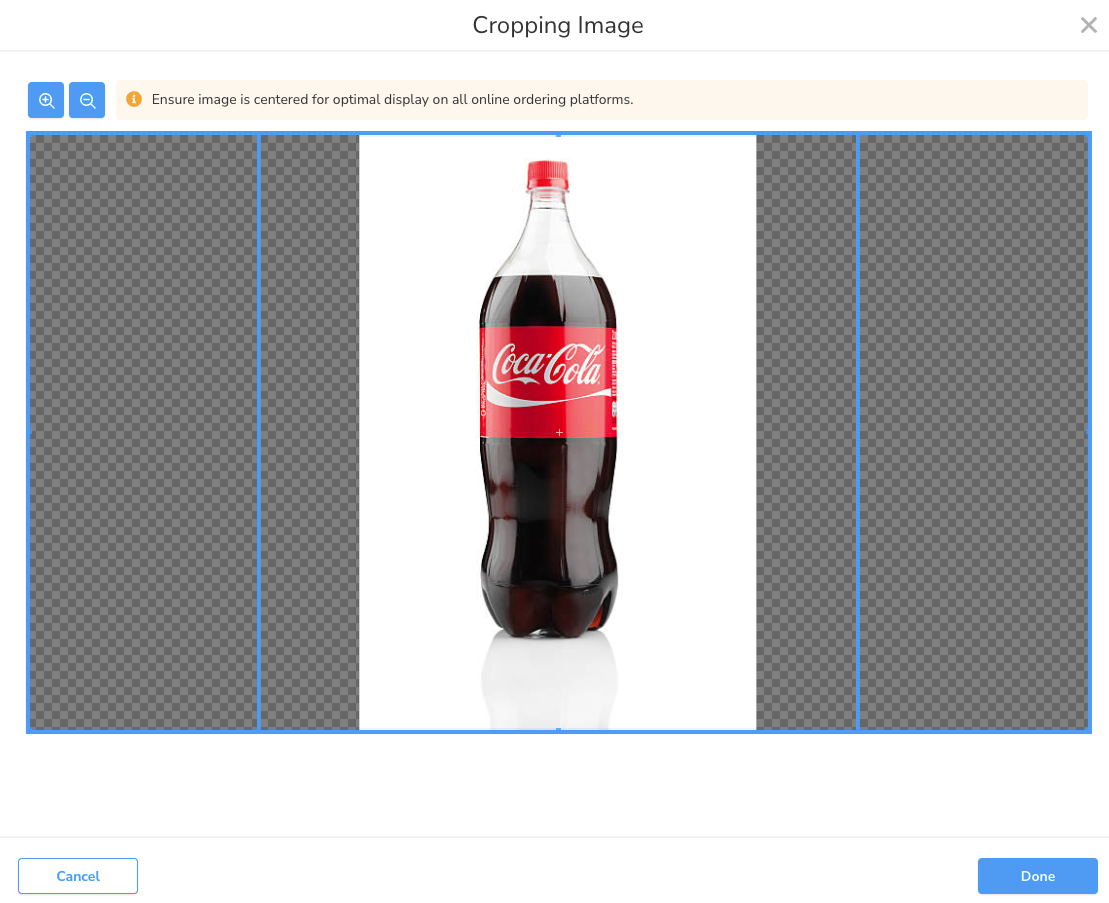Click the right vertical blue crop guide line
The height and width of the screenshot is (903, 1109).
(x=857, y=432)
